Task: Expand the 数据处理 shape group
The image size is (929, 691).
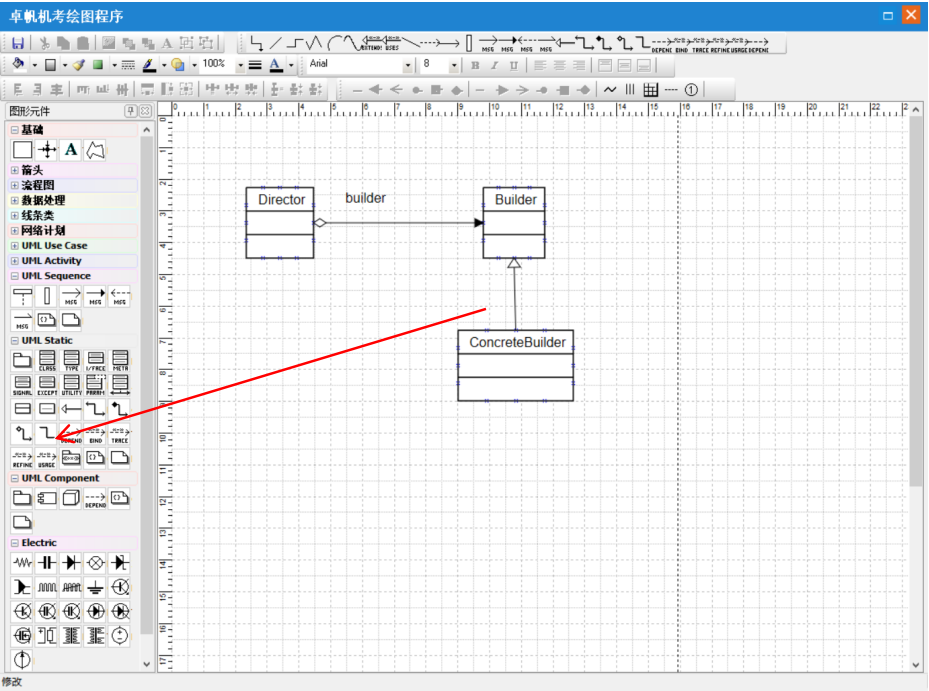Action: click(x=15, y=200)
